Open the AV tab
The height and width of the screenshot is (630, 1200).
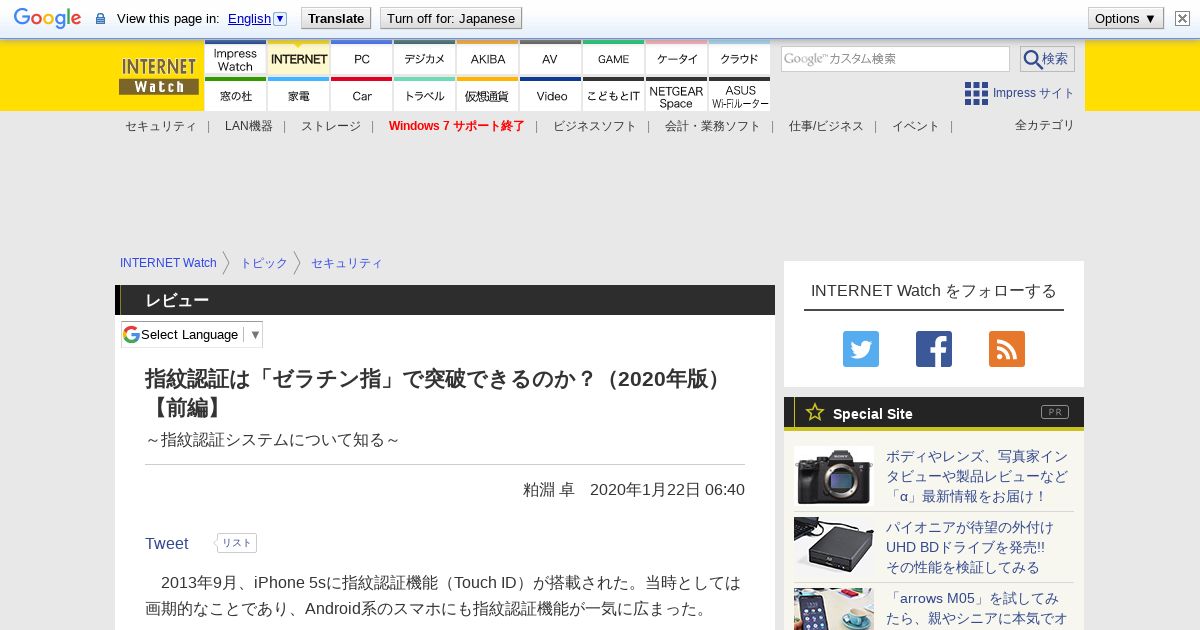[550, 59]
